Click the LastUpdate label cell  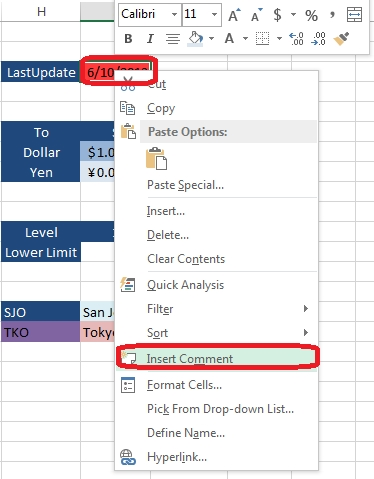pyautogui.click(x=41, y=72)
